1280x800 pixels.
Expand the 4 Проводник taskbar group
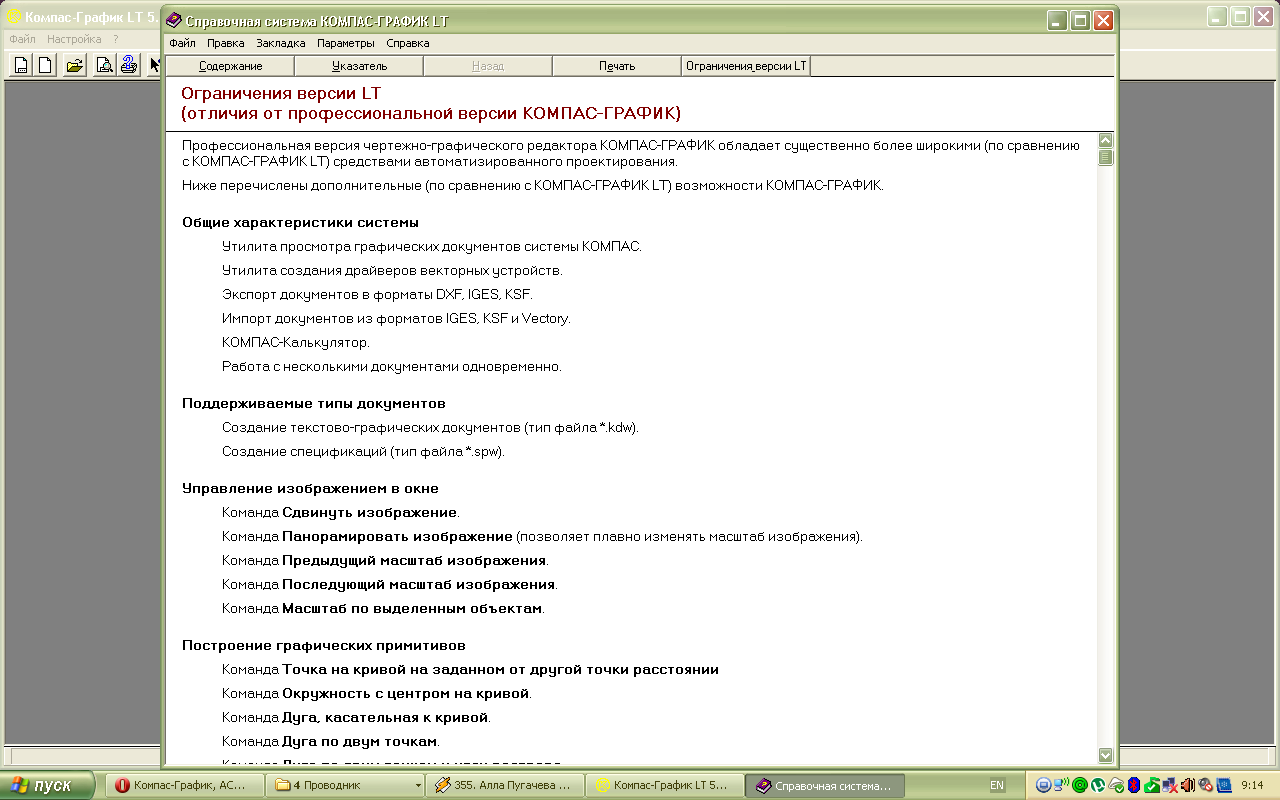coord(347,786)
